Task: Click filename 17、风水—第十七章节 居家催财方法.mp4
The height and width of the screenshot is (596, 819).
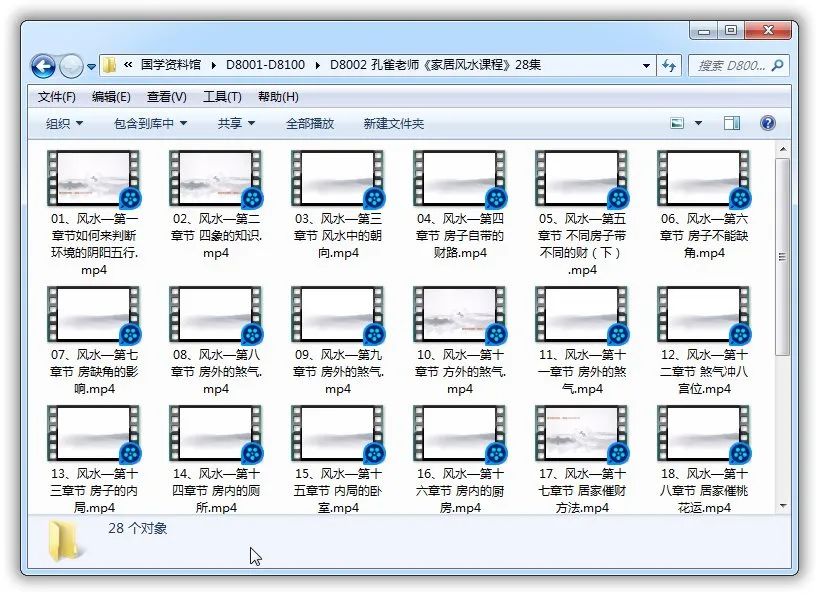Action: (582, 490)
